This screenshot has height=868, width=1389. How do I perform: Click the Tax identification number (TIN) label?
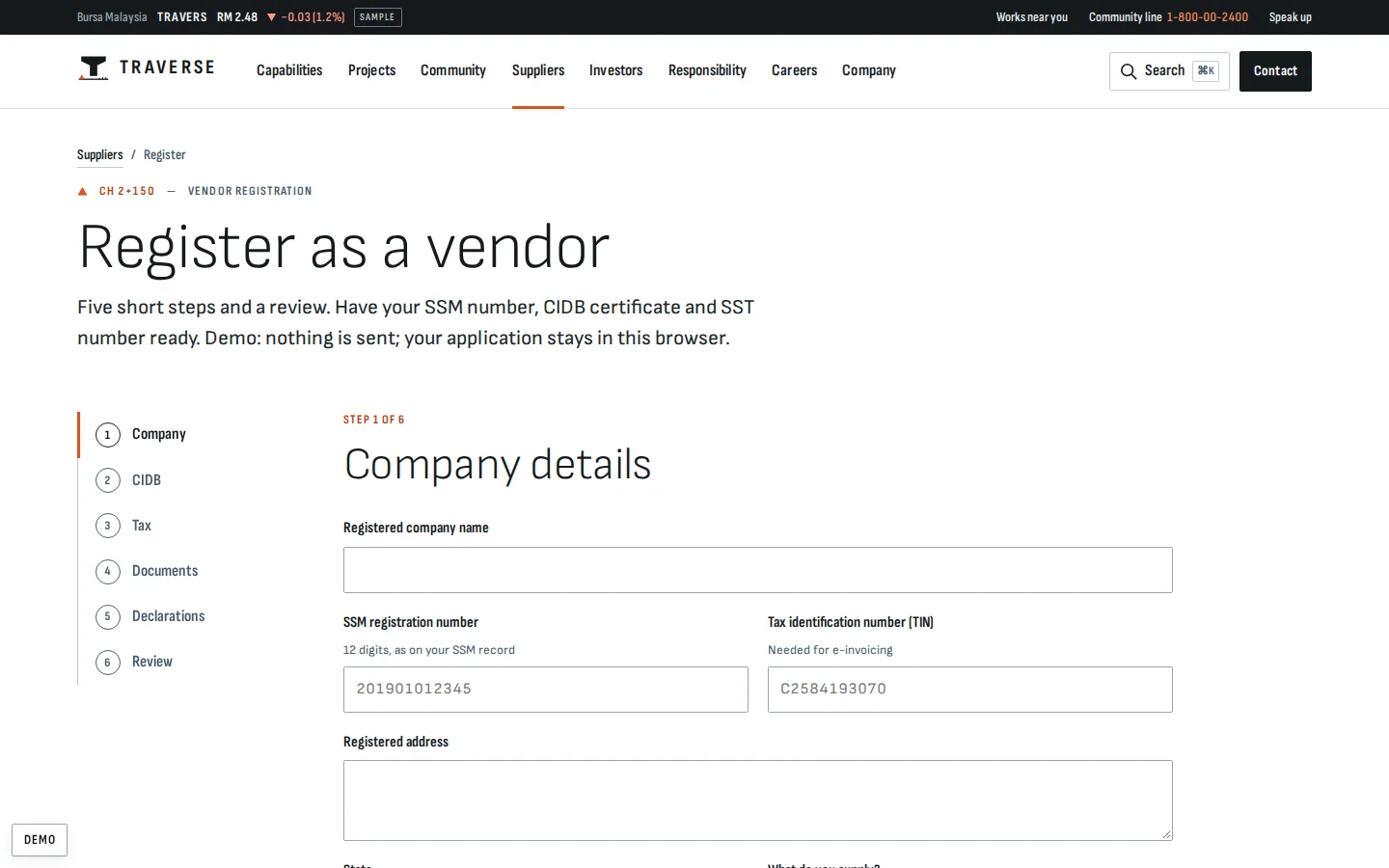[851, 622]
